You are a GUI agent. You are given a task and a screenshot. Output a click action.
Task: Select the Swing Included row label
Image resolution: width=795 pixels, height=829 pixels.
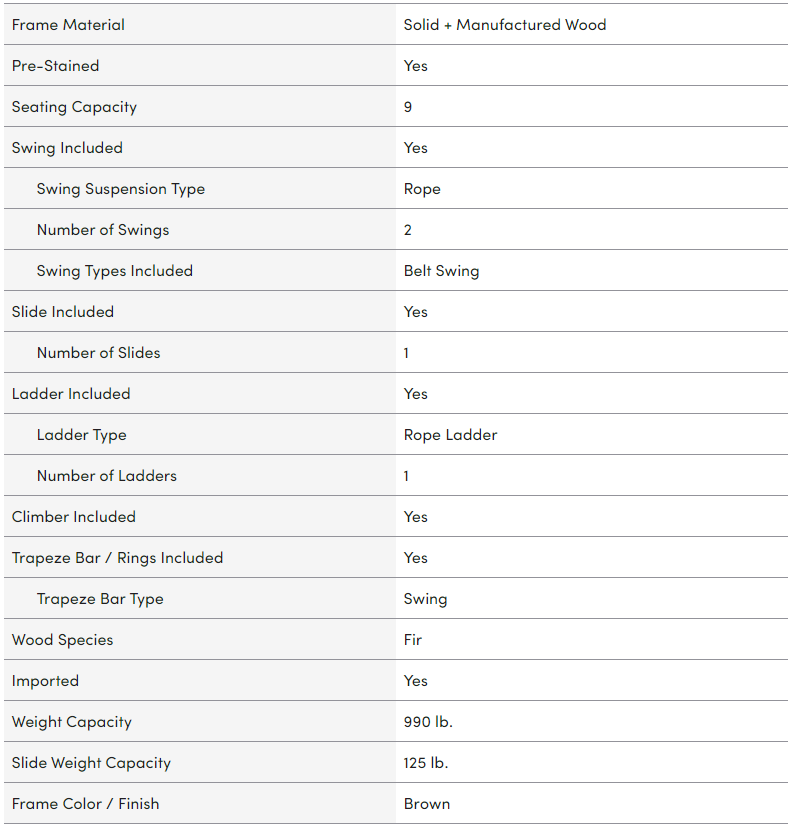coord(67,148)
